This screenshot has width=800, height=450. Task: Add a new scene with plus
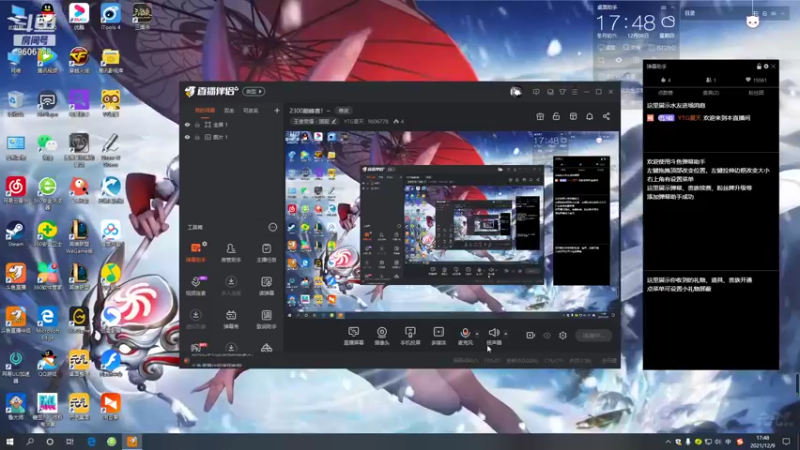click(x=277, y=110)
